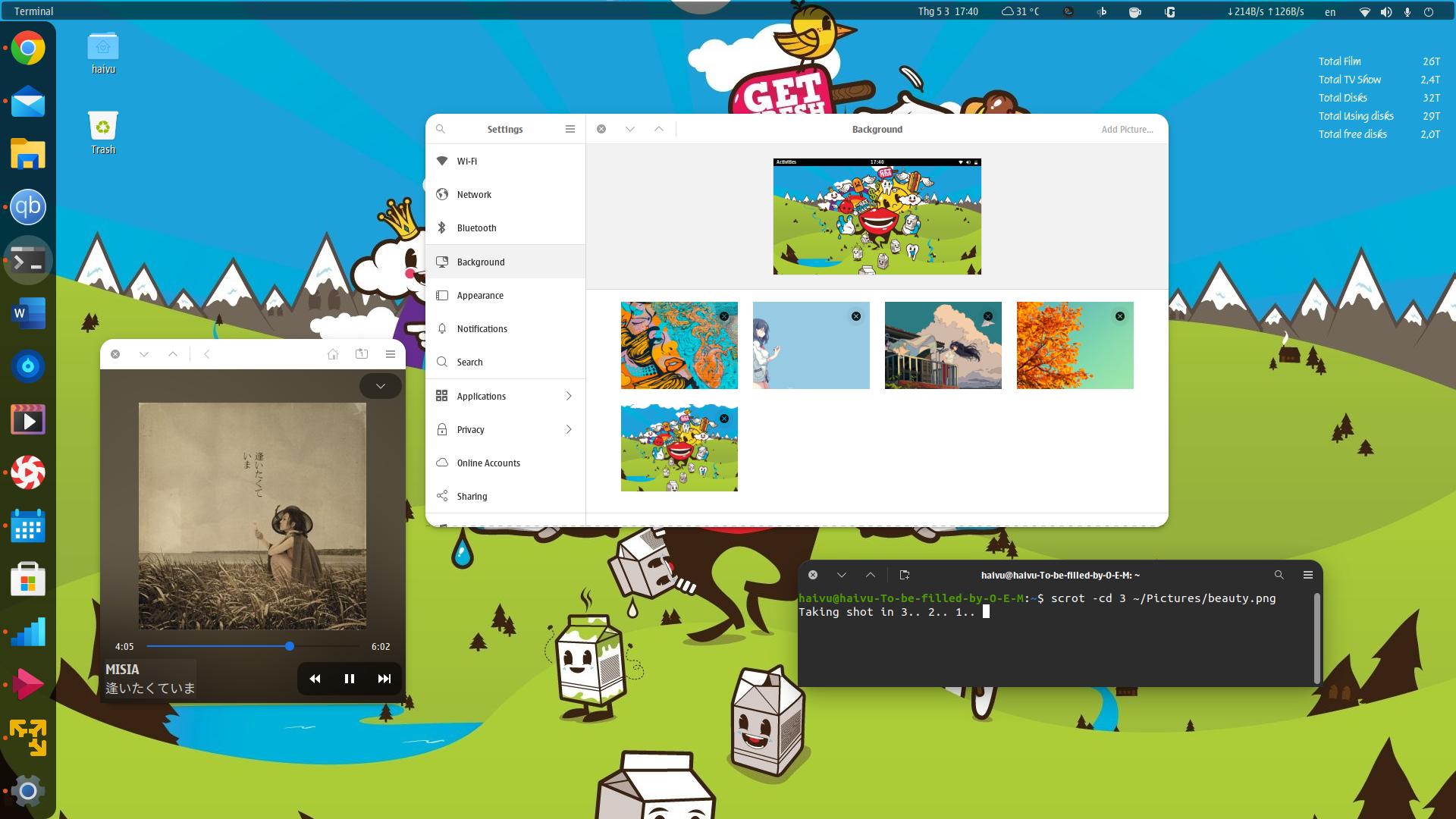Open the music player hamburger menu
This screenshot has height=819, width=1456.
(x=391, y=354)
